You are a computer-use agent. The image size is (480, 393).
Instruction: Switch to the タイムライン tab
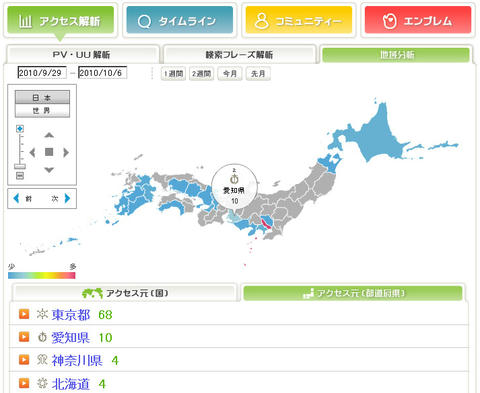tap(180, 20)
